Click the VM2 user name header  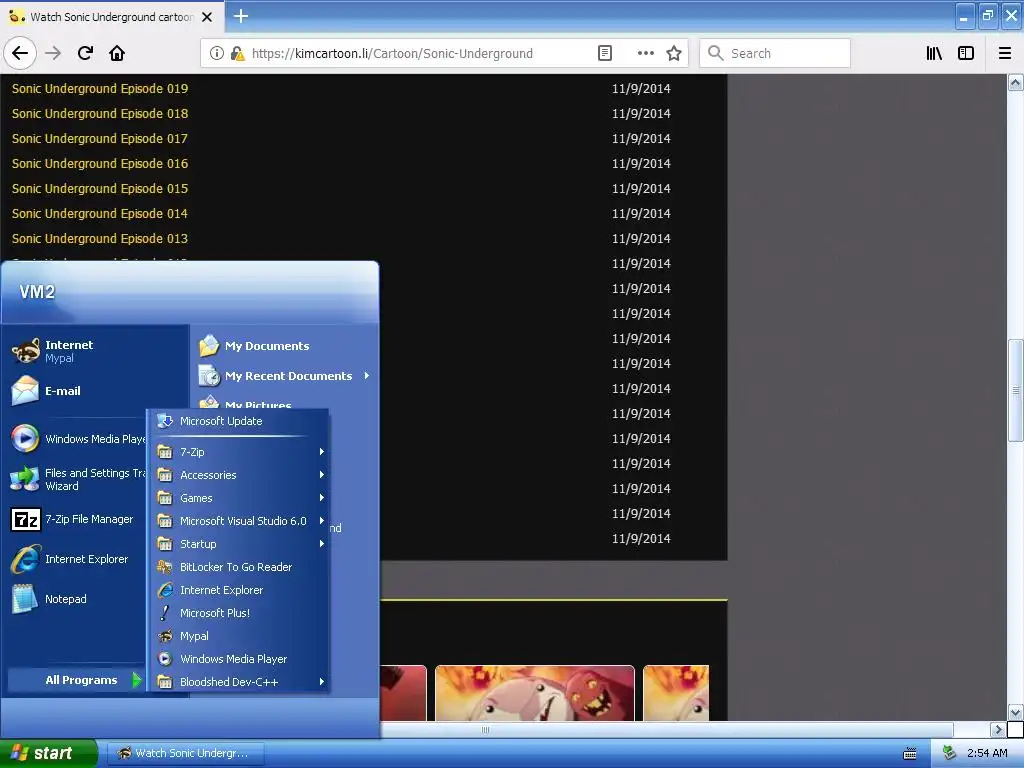[37, 292]
